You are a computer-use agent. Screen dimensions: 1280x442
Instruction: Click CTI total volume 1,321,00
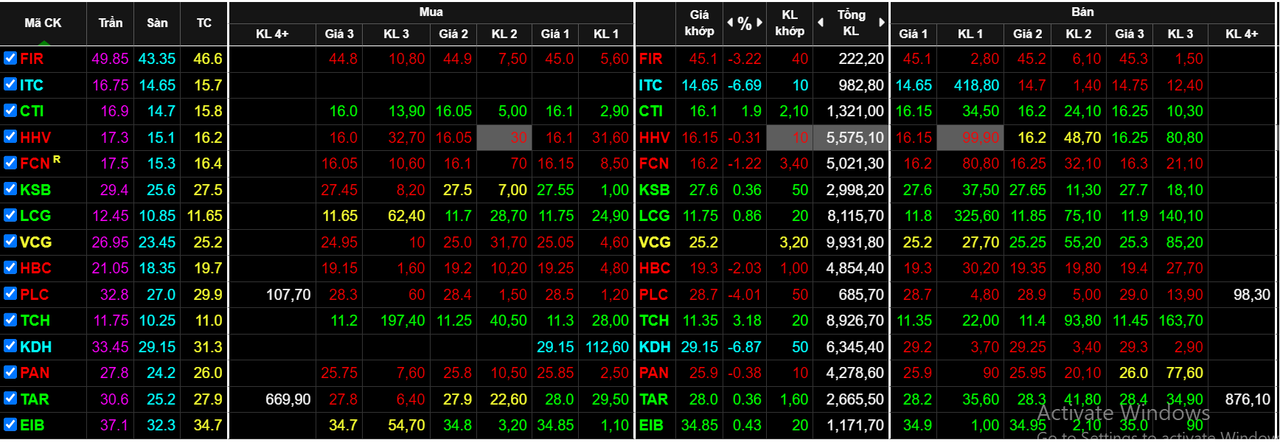[x=854, y=111]
